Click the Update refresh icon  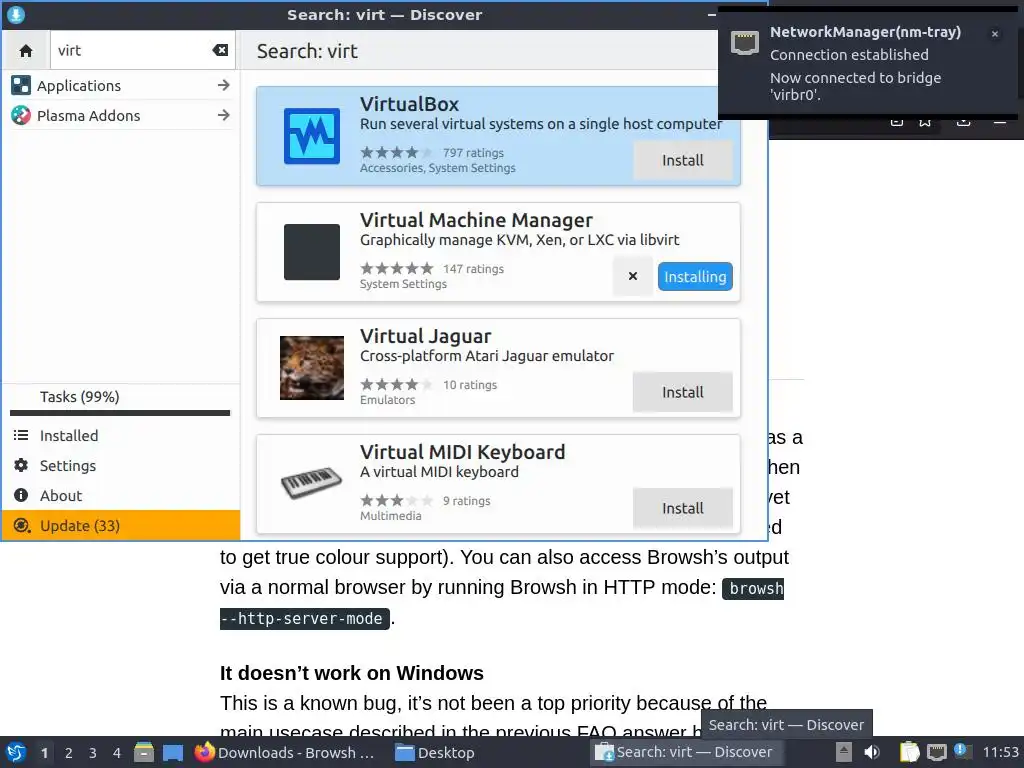coord(21,526)
